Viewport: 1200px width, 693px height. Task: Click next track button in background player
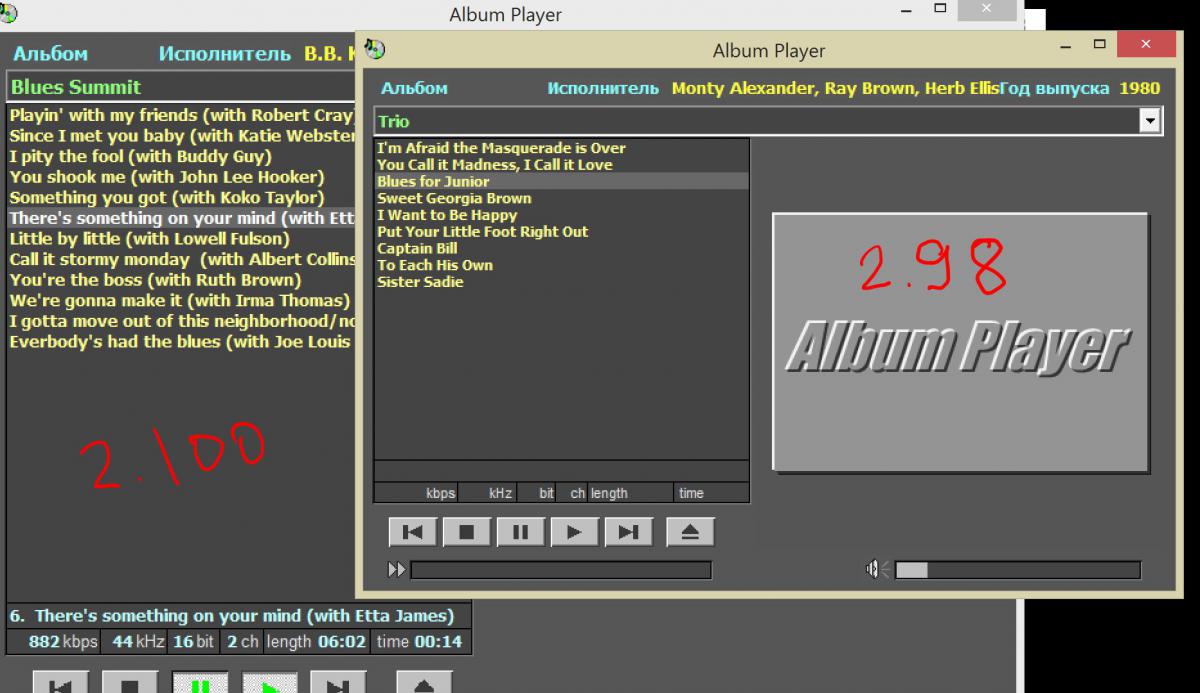338,683
